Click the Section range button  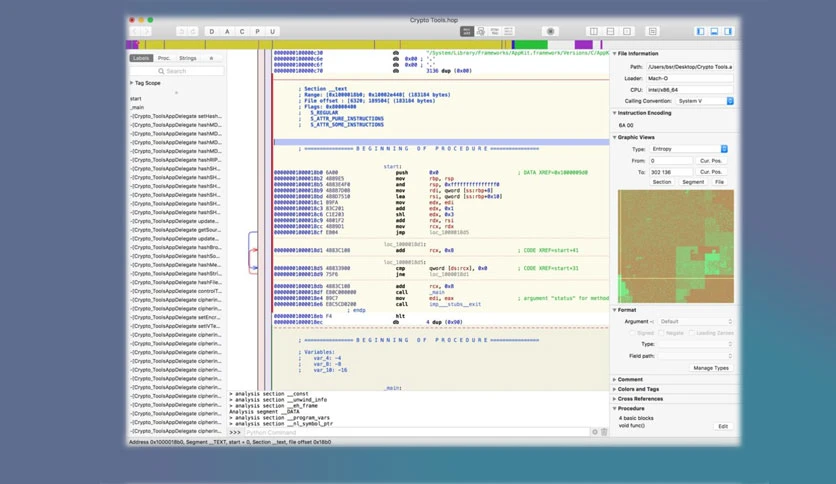(662, 182)
